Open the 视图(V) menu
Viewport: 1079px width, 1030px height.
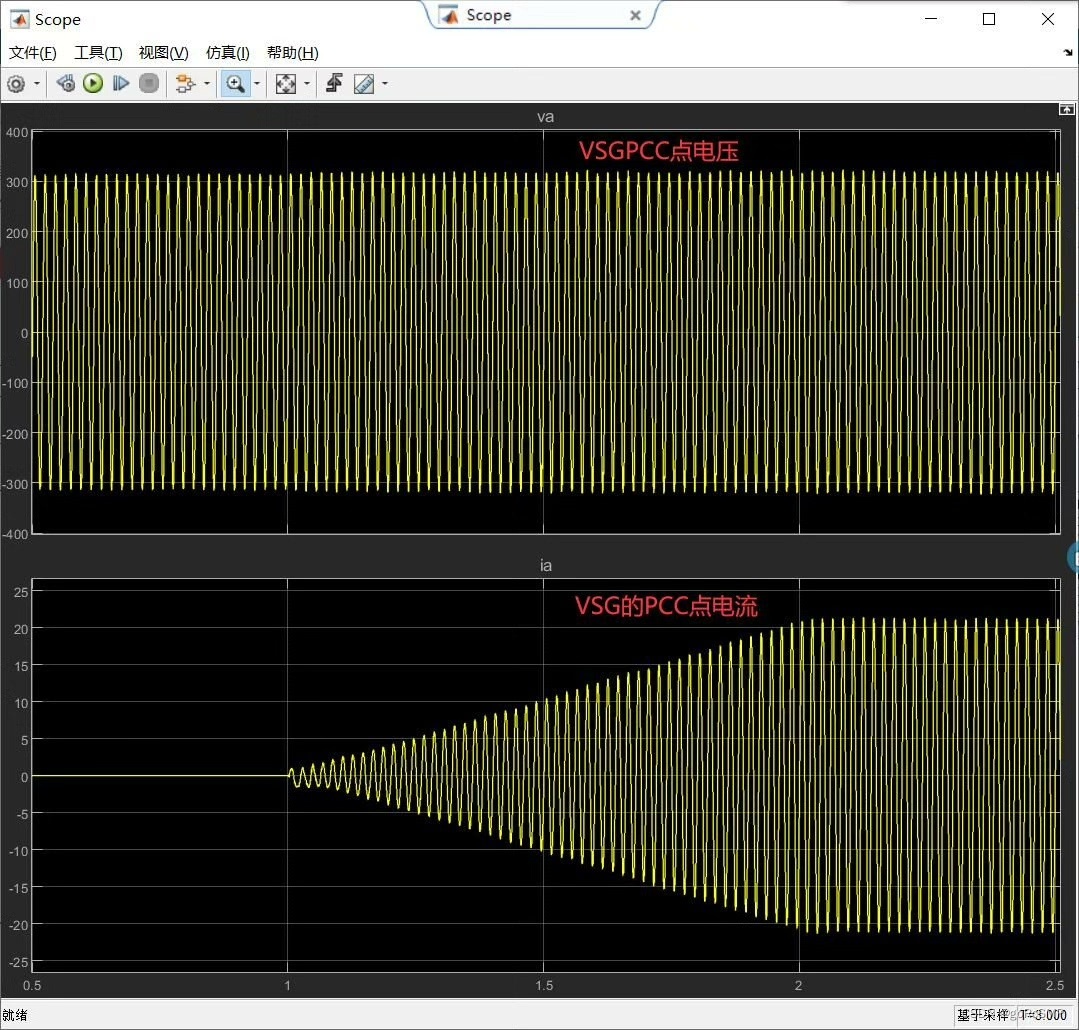pyautogui.click(x=163, y=53)
